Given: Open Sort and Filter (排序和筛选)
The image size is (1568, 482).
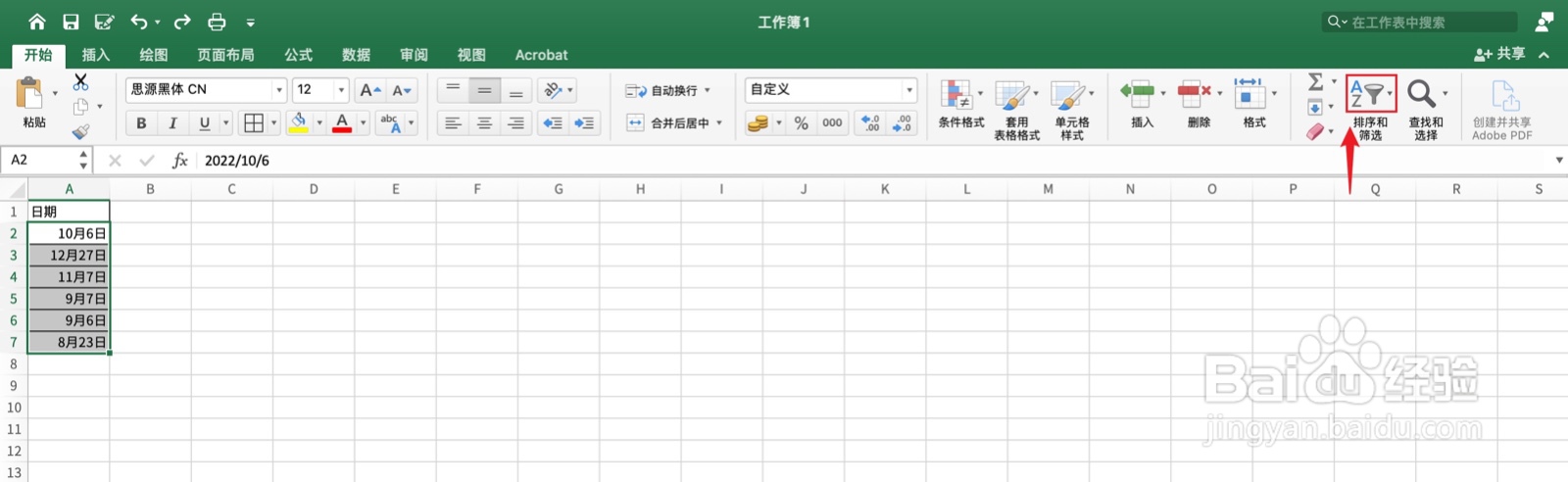Looking at the screenshot, I should [x=1370, y=109].
